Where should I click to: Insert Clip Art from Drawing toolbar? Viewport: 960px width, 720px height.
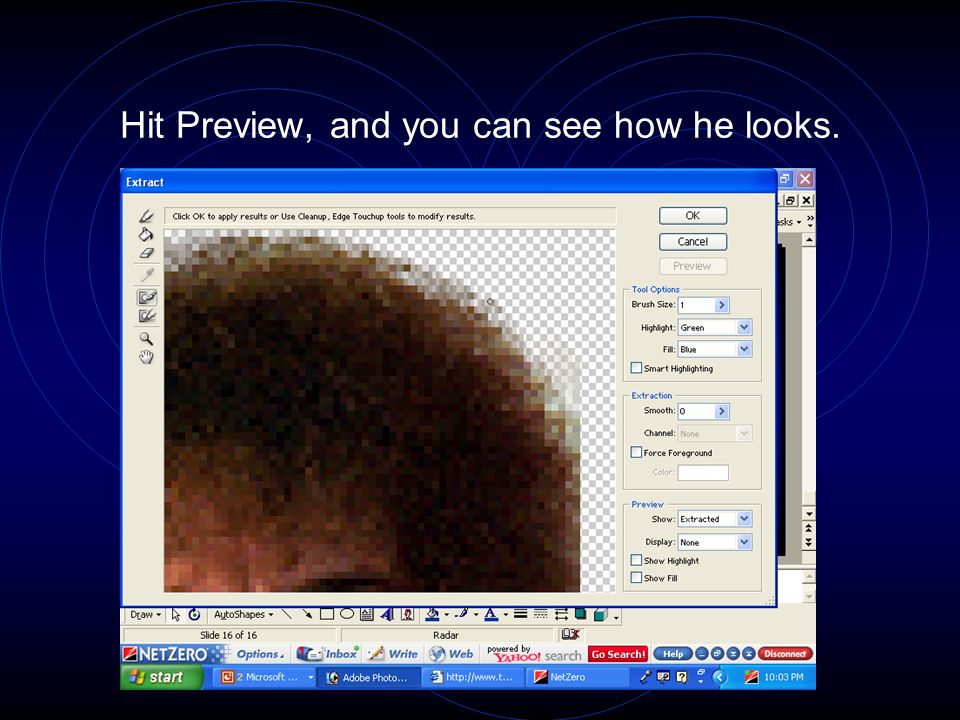(408, 614)
